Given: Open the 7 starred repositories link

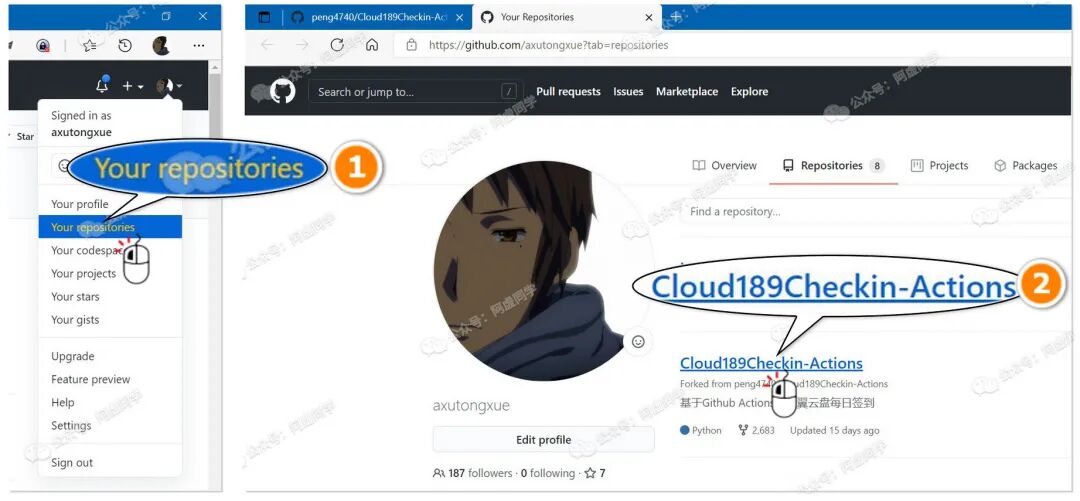Looking at the screenshot, I should click(595, 473).
